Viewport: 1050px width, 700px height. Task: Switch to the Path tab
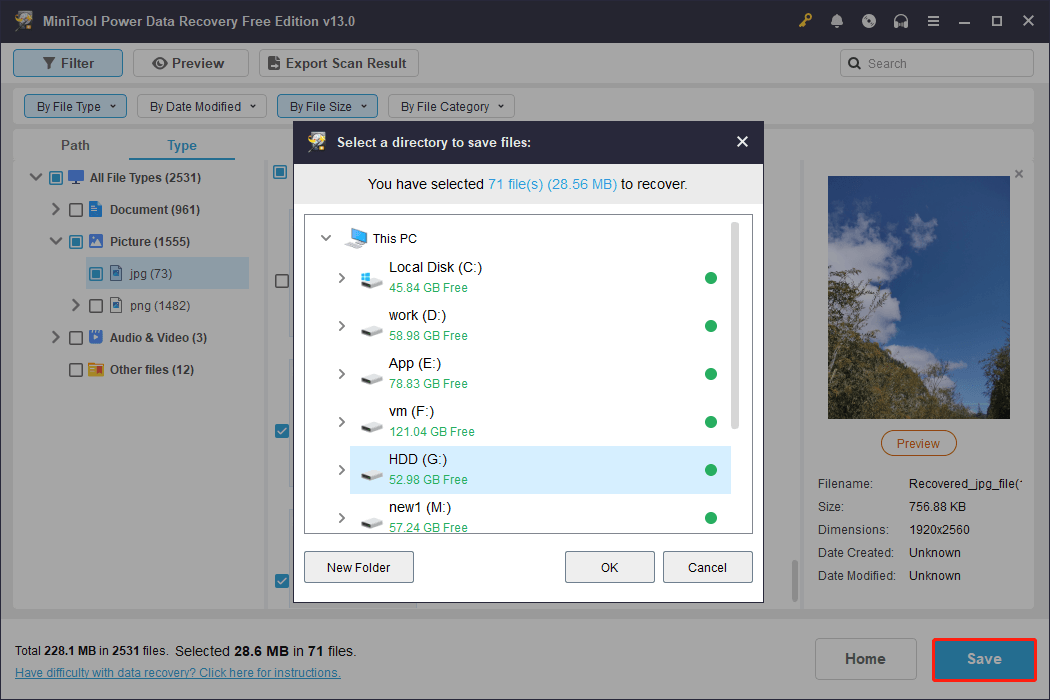[x=75, y=145]
